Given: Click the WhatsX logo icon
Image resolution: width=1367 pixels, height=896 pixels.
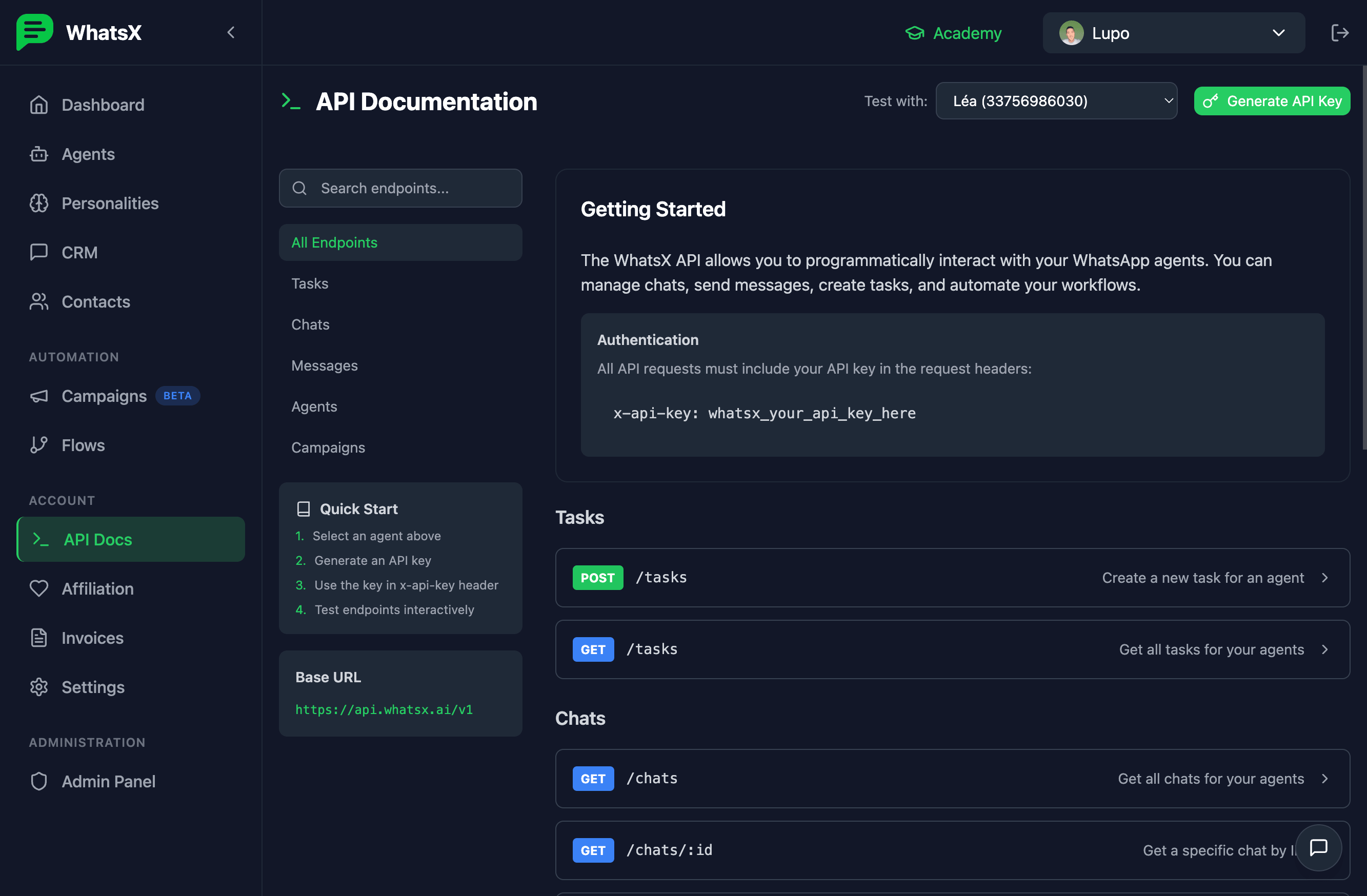Looking at the screenshot, I should click(34, 32).
